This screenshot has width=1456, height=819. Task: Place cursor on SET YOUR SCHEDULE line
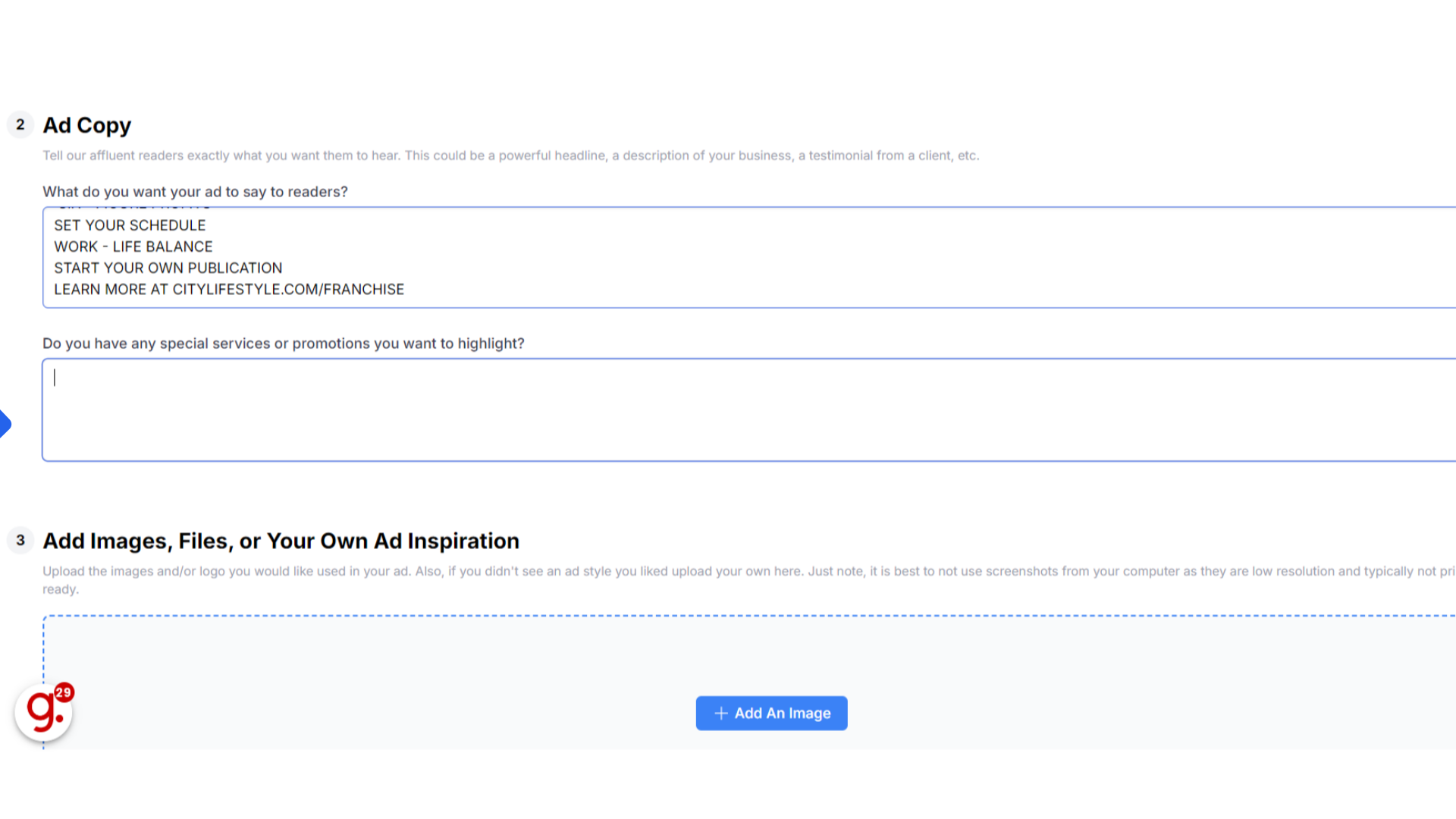[x=130, y=225]
